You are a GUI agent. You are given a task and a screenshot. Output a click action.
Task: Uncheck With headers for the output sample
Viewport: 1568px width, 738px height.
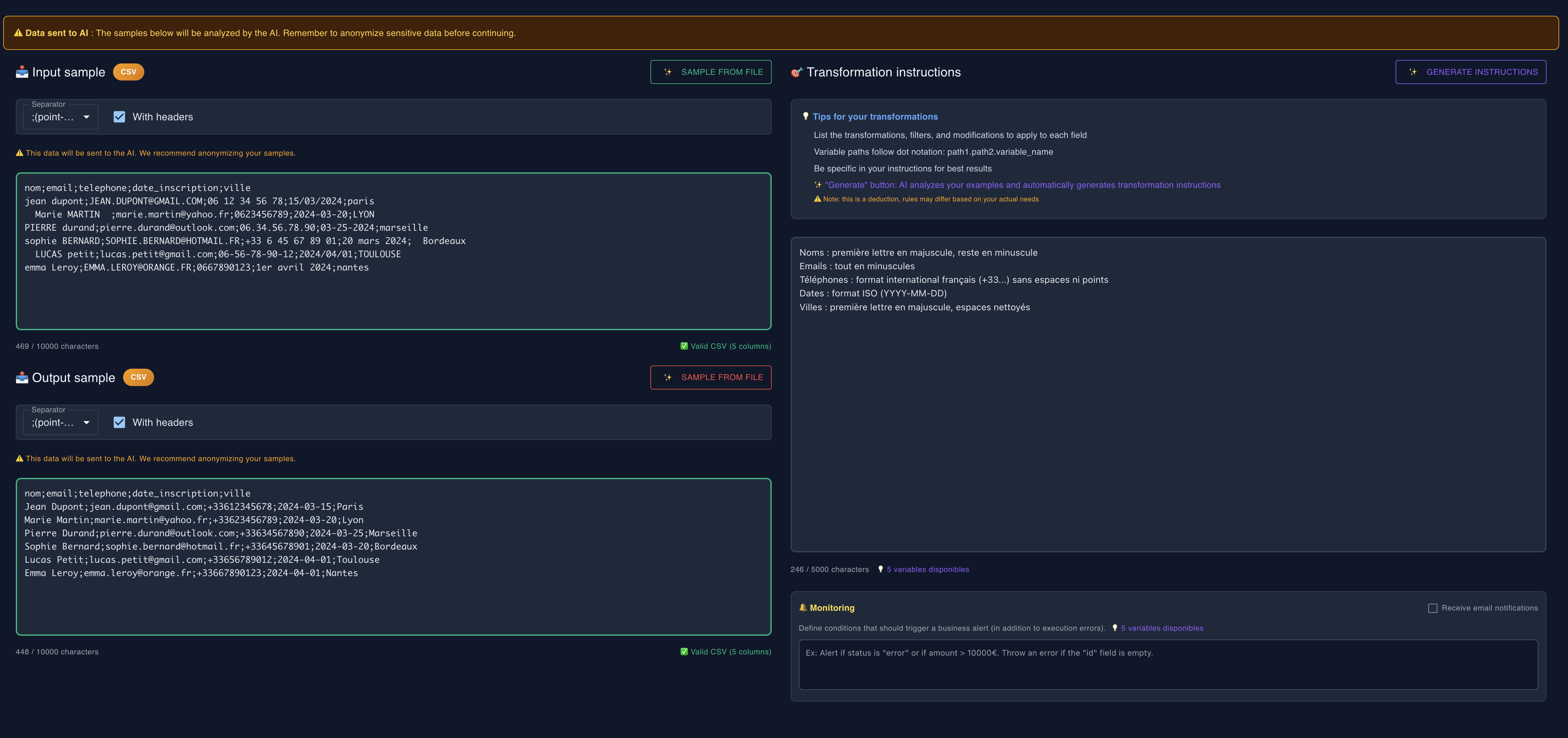pos(119,422)
